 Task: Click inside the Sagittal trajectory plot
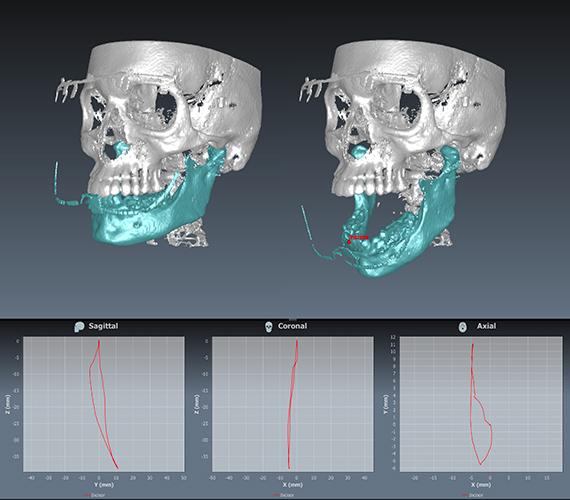coord(104,404)
